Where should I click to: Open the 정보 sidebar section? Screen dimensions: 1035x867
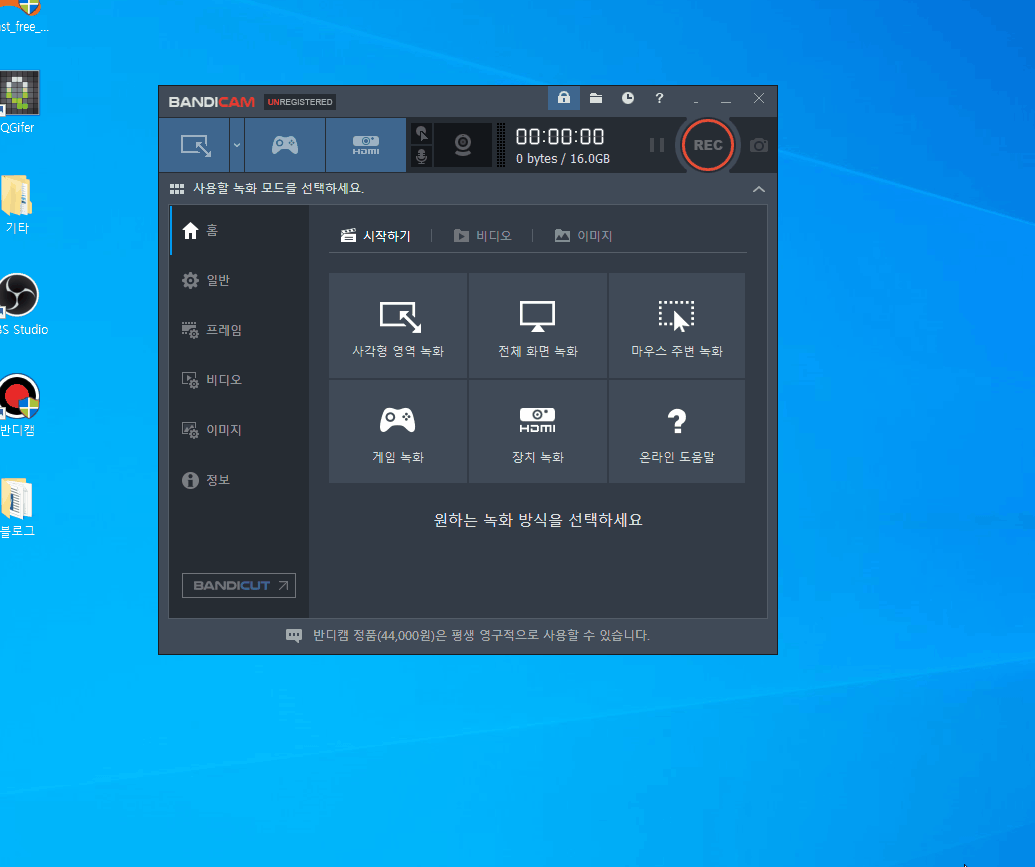(240, 480)
